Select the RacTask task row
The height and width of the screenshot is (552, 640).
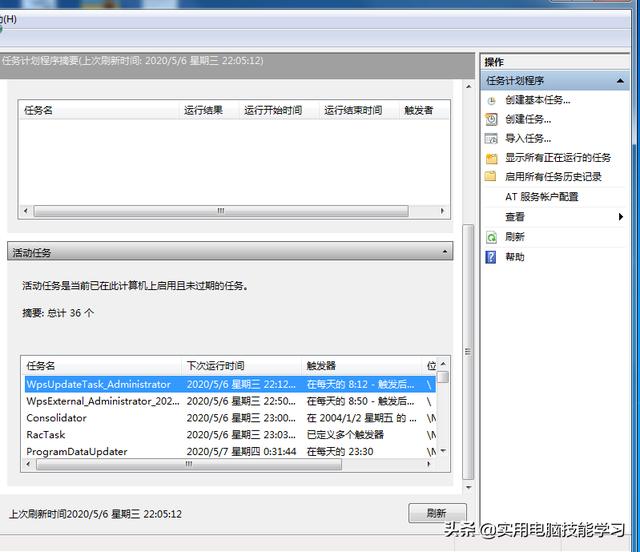coord(230,434)
